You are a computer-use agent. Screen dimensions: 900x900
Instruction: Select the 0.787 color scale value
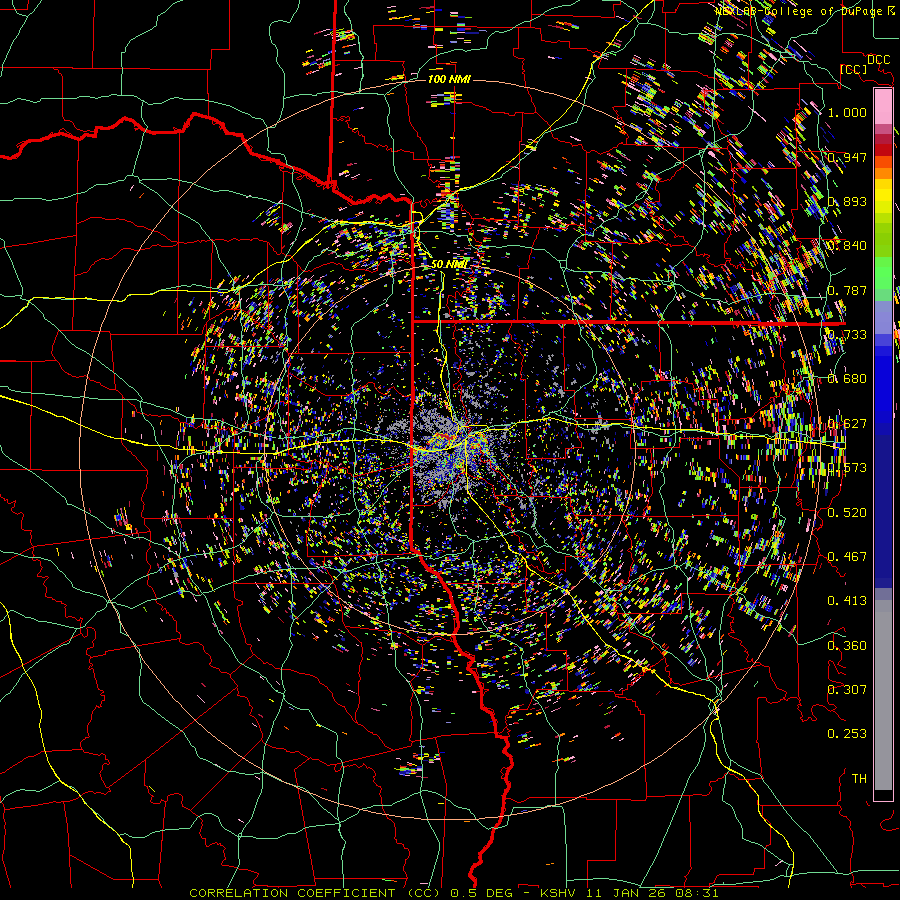point(847,290)
